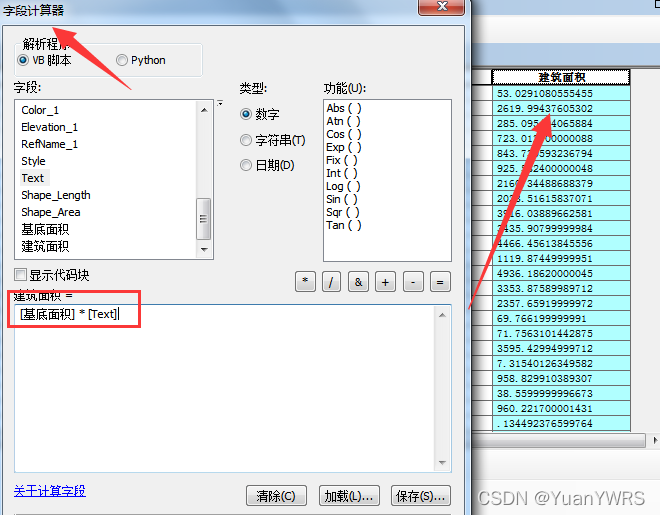Click the plus (+) operator button
Image resolution: width=660 pixels, height=515 pixels.
[385, 281]
